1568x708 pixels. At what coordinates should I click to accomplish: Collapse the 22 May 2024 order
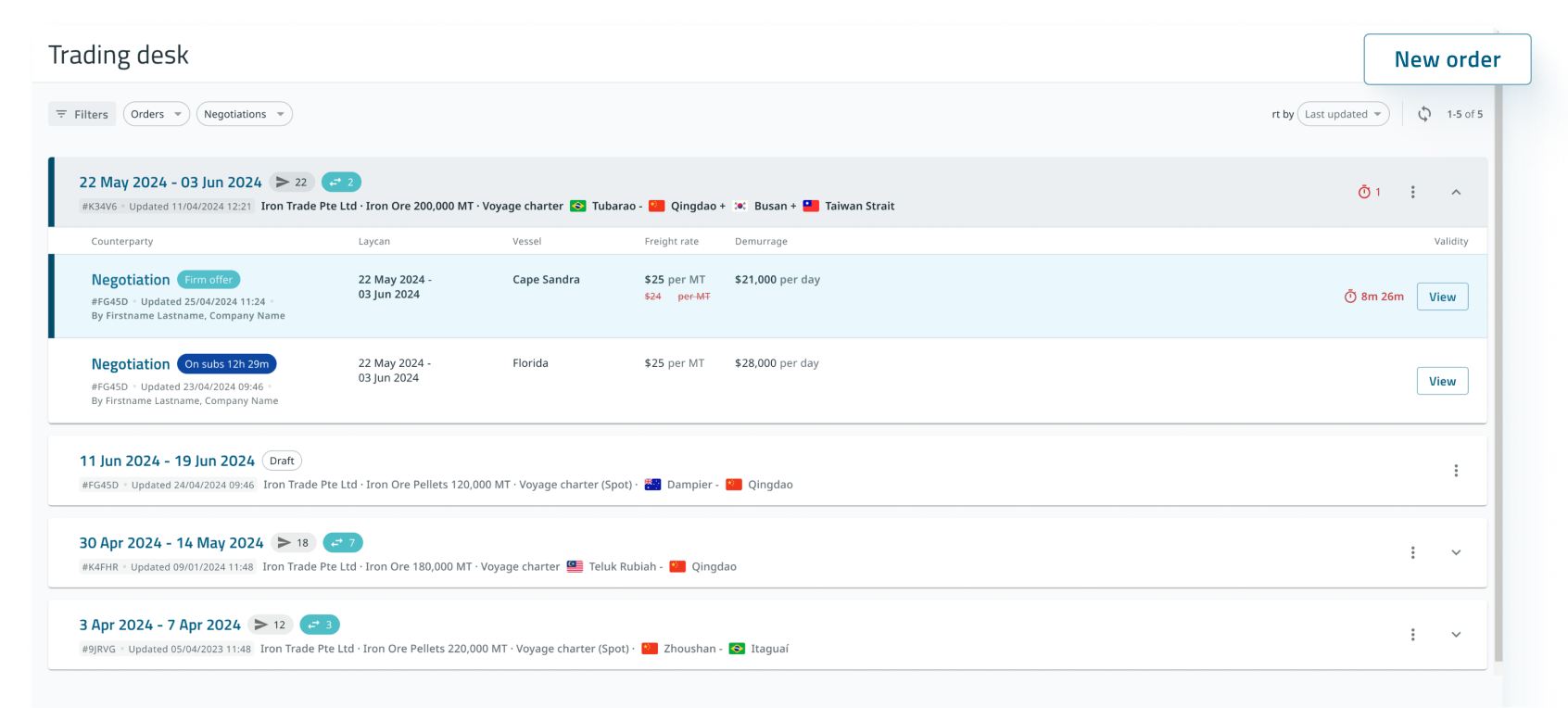click(1456, 192)
